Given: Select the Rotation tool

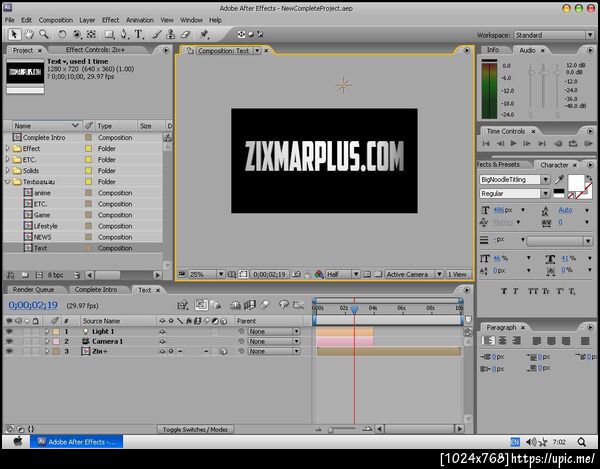Looking at the screenshot, I should click(x=62, y=35).
